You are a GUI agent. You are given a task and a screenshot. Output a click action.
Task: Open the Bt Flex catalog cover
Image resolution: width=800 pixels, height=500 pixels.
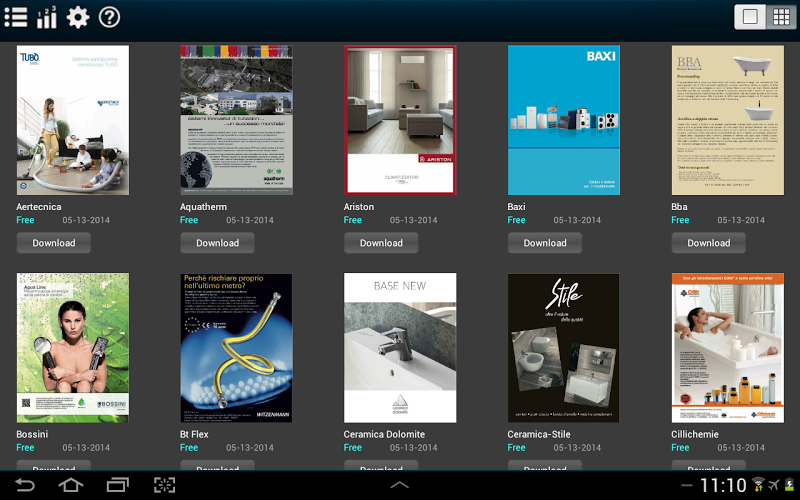pos(236,348)
